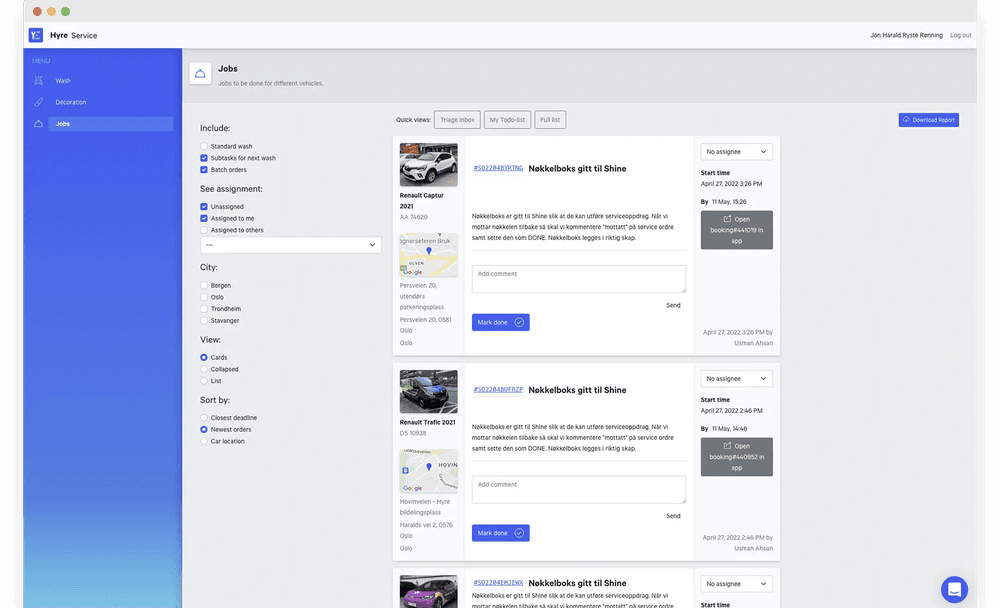Uncheck the Batch orders checkbox
1000x608 pixels.
(204, 170)
